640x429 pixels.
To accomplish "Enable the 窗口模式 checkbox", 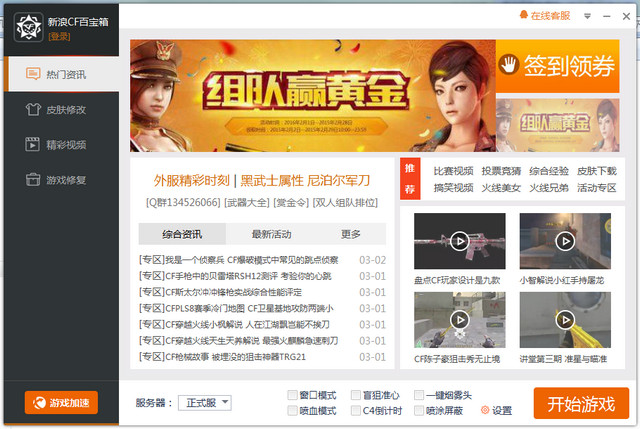I will click(292, 395).
